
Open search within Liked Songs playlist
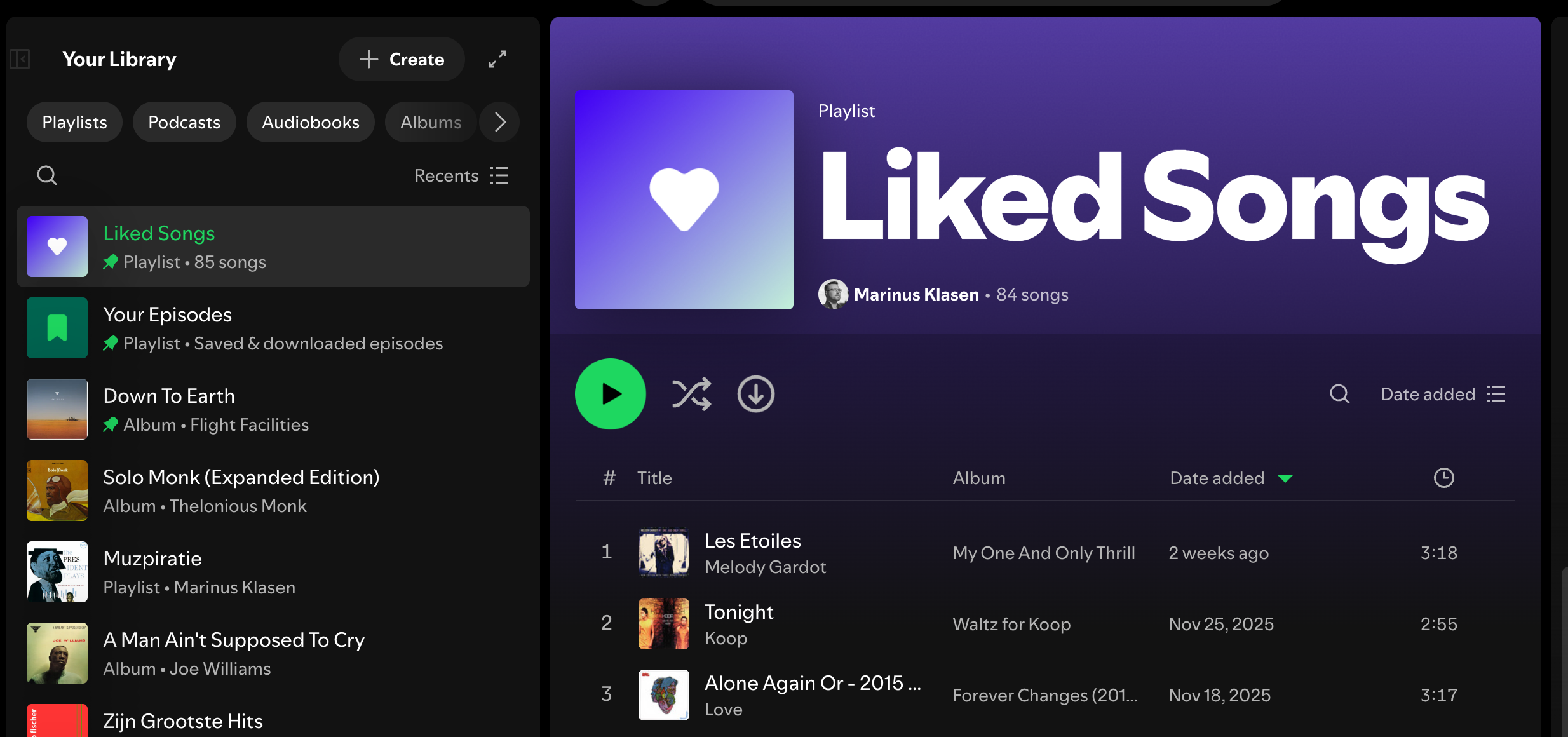pyautogui.click(x=1339, y=394)
